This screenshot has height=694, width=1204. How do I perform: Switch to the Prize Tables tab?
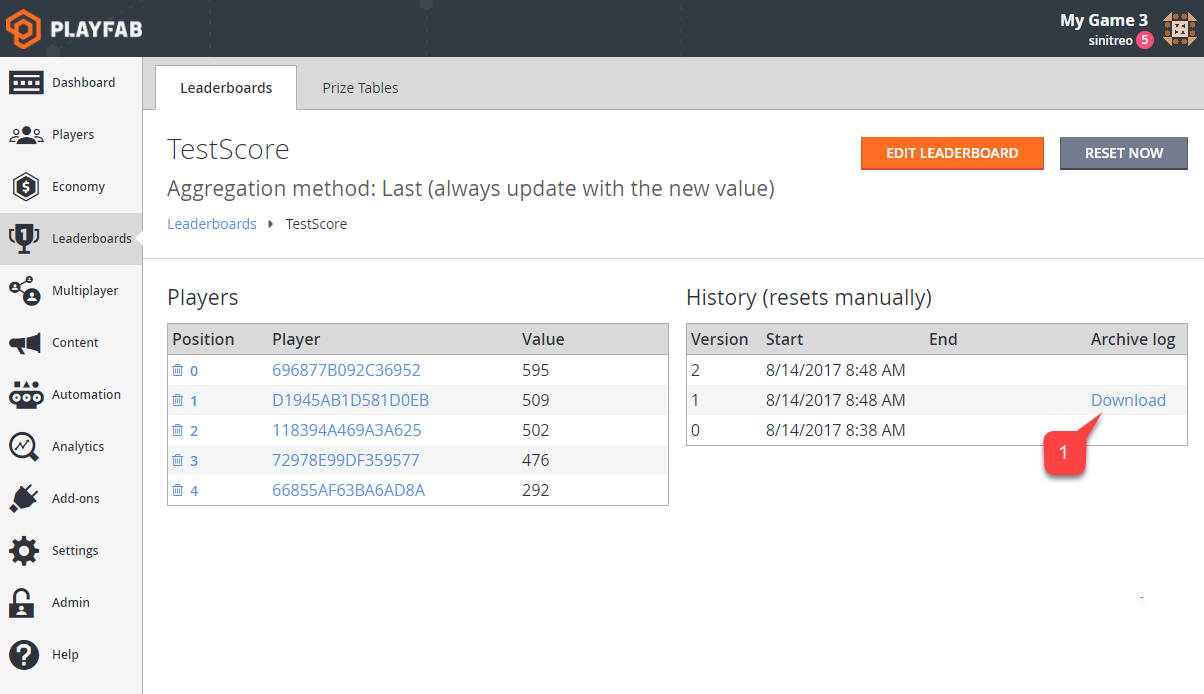(x=360, y=87)
